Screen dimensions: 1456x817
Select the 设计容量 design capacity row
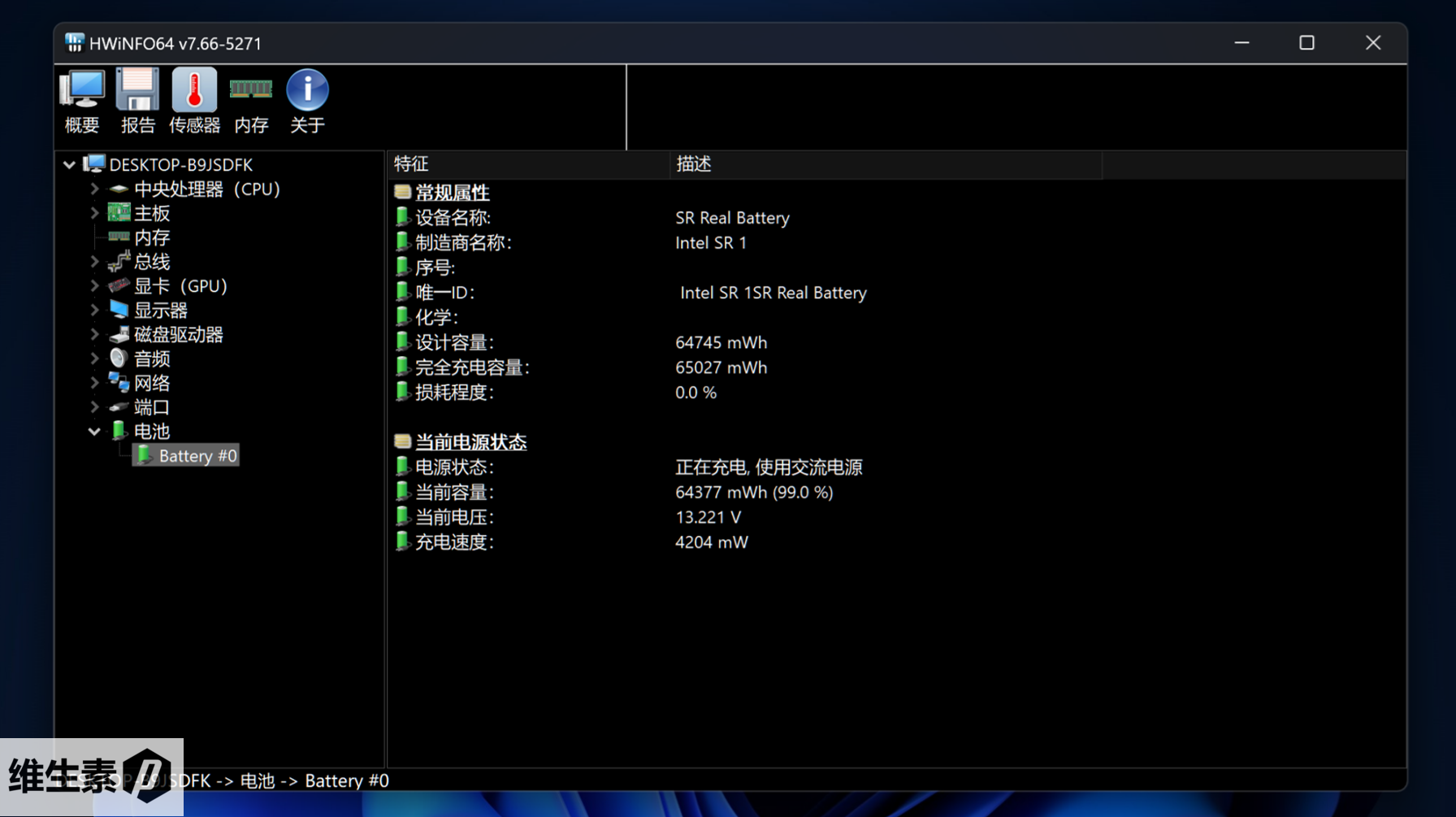point(455,342)
